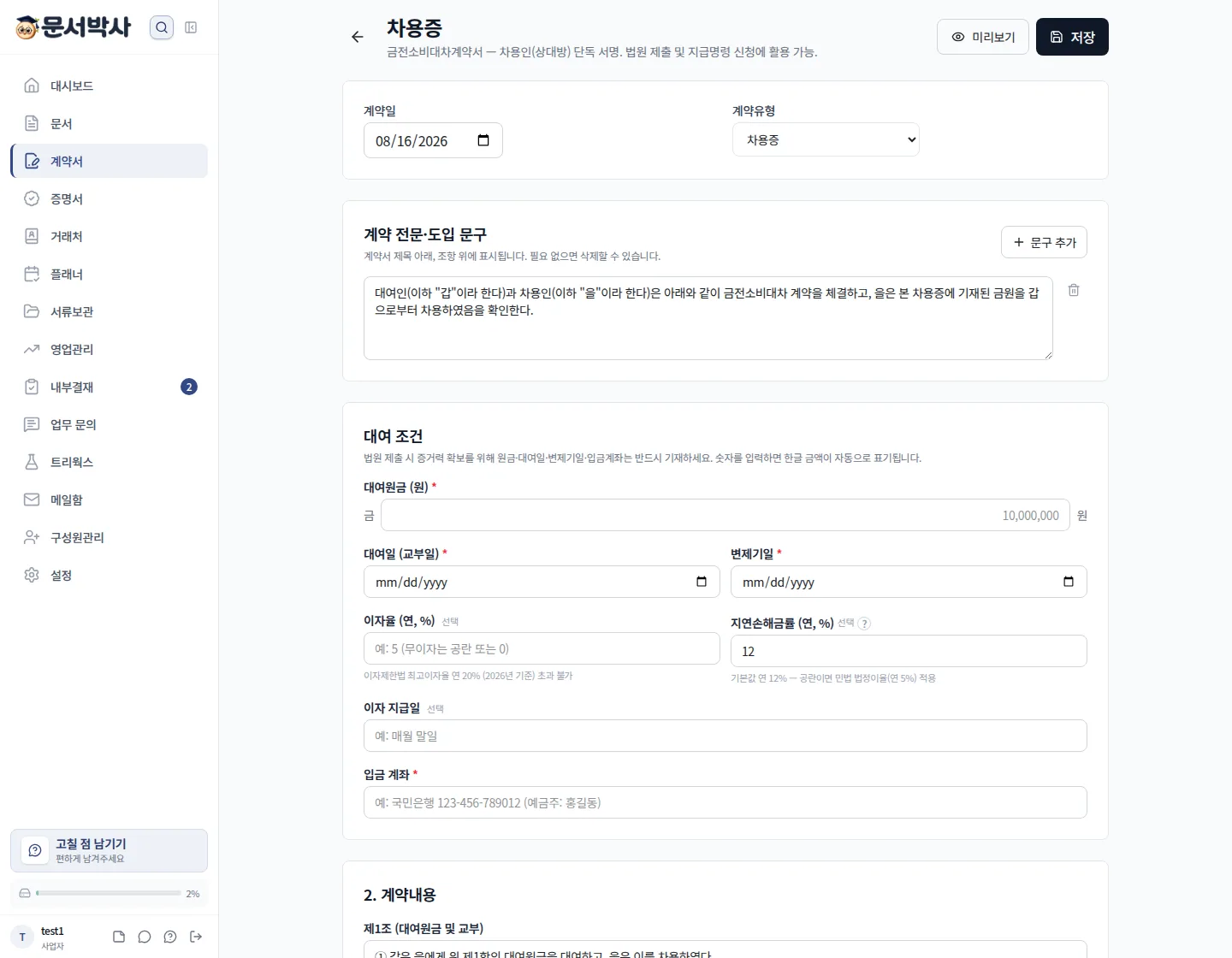This screenshot has width=1232, height=958.
Task: Save the contract with 저장 button
Action: click(1072, 37)
